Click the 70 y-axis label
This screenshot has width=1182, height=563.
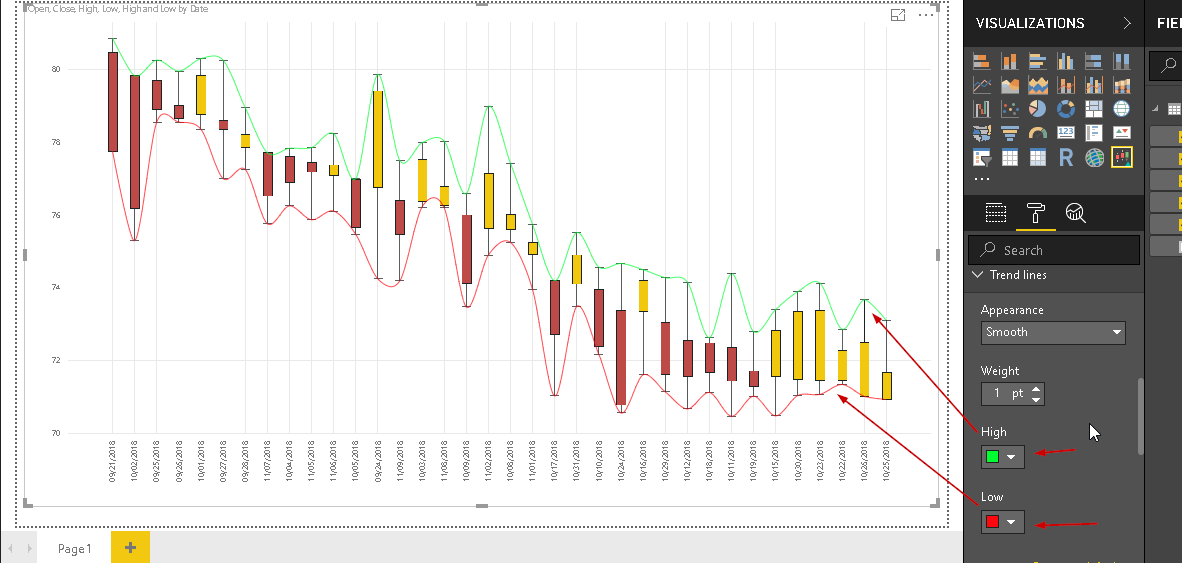(x=55, y=433)
